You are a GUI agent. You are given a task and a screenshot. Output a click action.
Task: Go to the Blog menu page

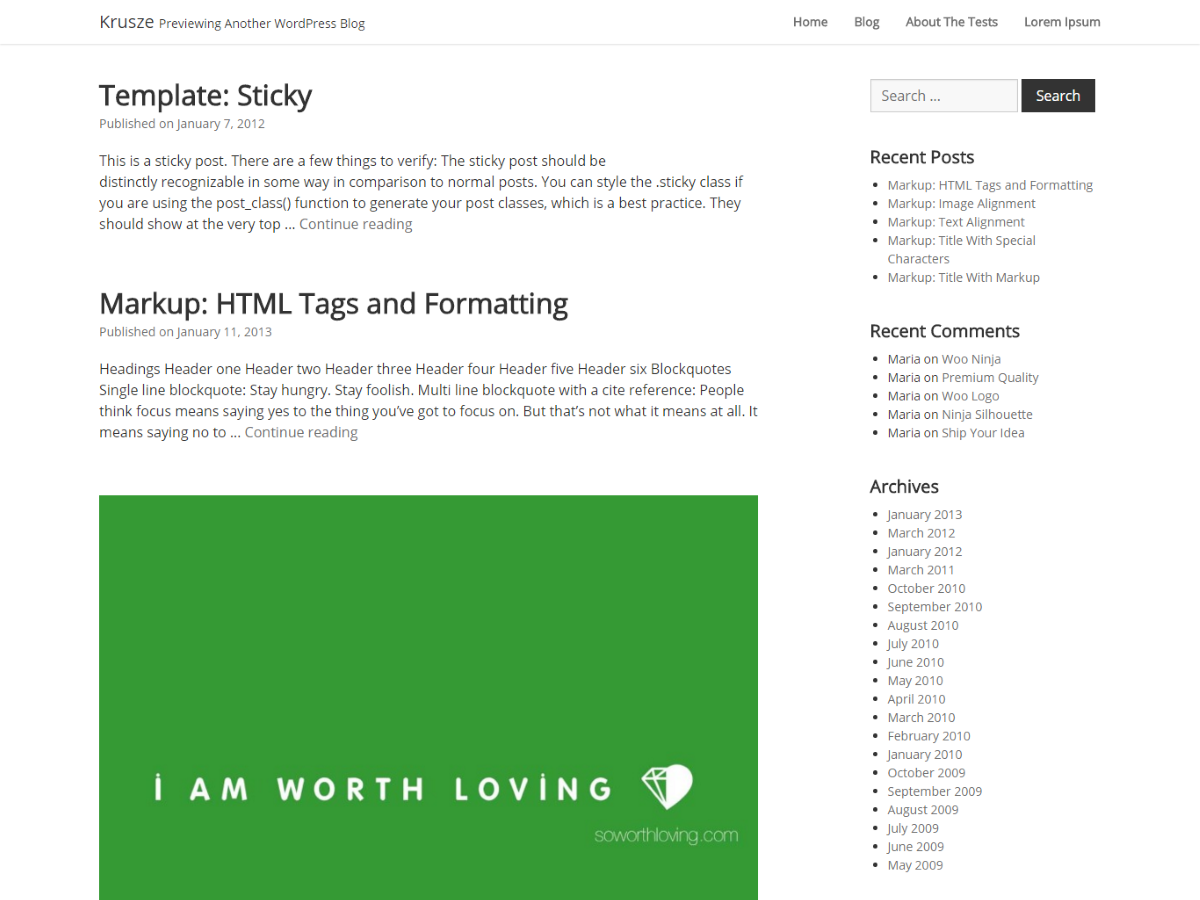867,22
